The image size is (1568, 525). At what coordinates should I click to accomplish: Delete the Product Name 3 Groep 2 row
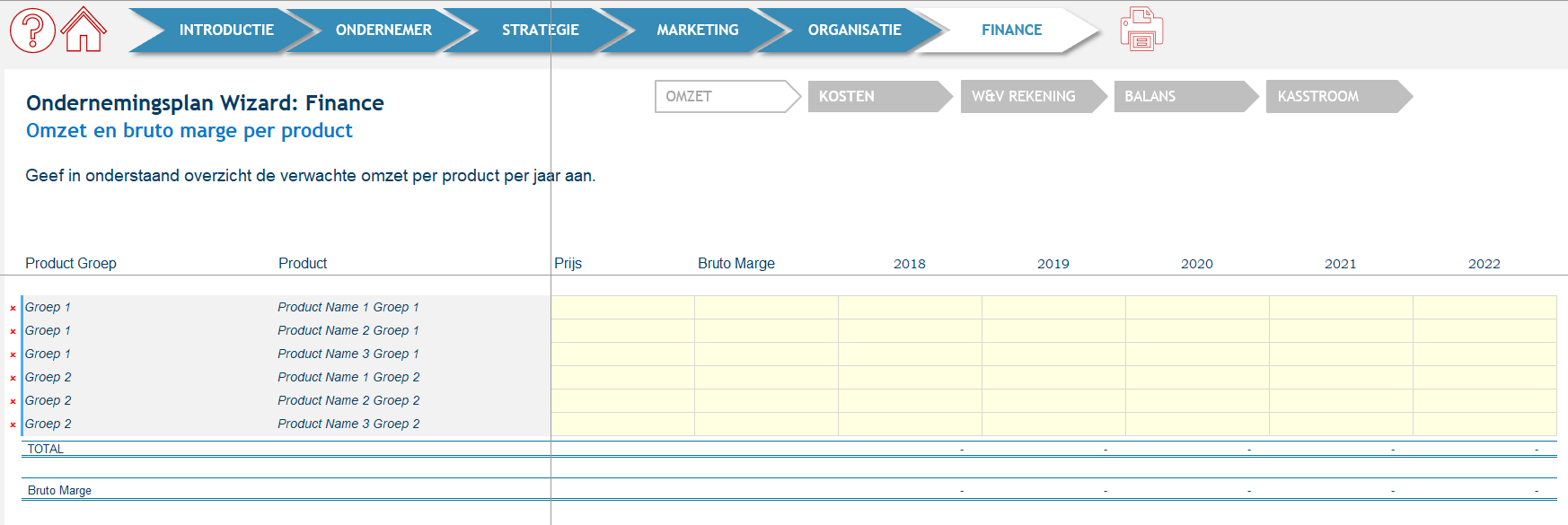tap(13, 424)
